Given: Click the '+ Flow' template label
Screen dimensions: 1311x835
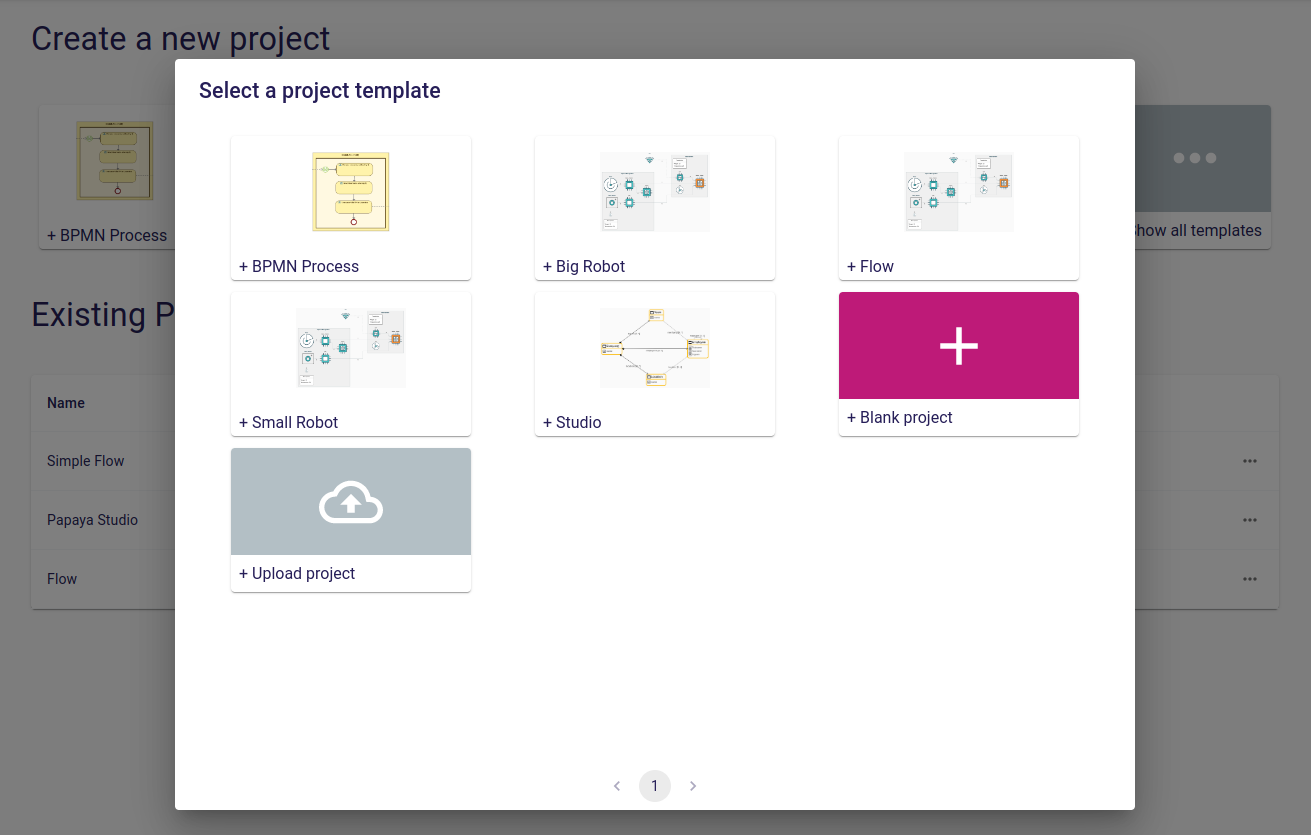Looking at the screenshot, I should (x=870, y=266).
